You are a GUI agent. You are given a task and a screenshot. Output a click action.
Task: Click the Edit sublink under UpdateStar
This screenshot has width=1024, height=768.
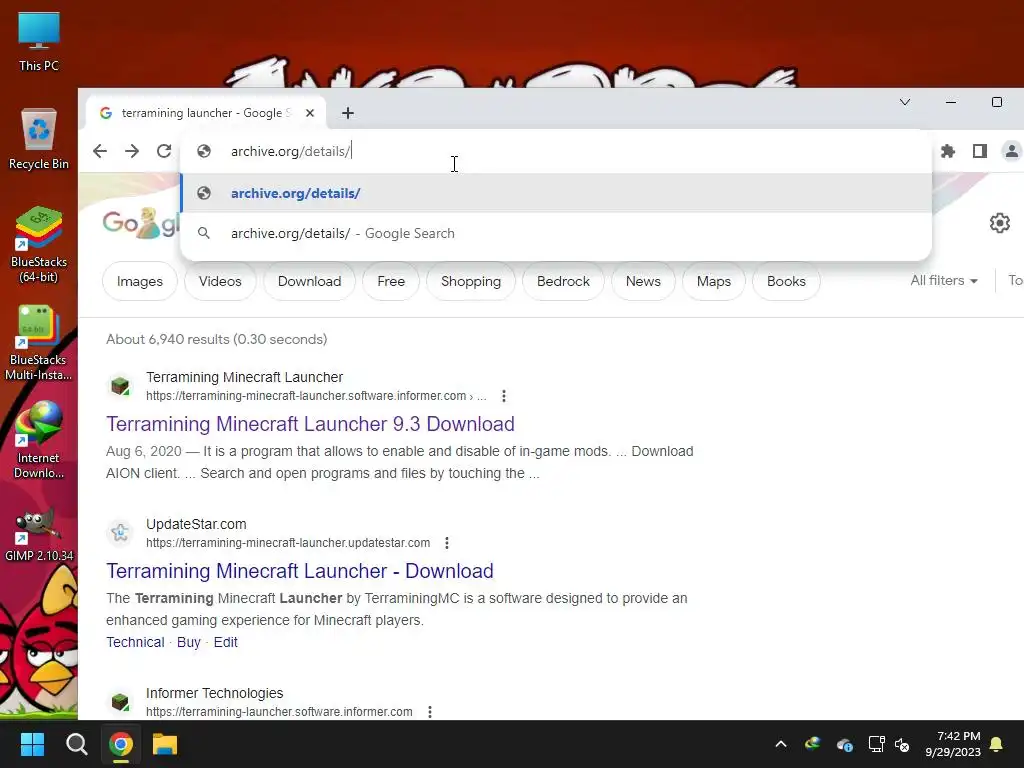coord(225,642)
